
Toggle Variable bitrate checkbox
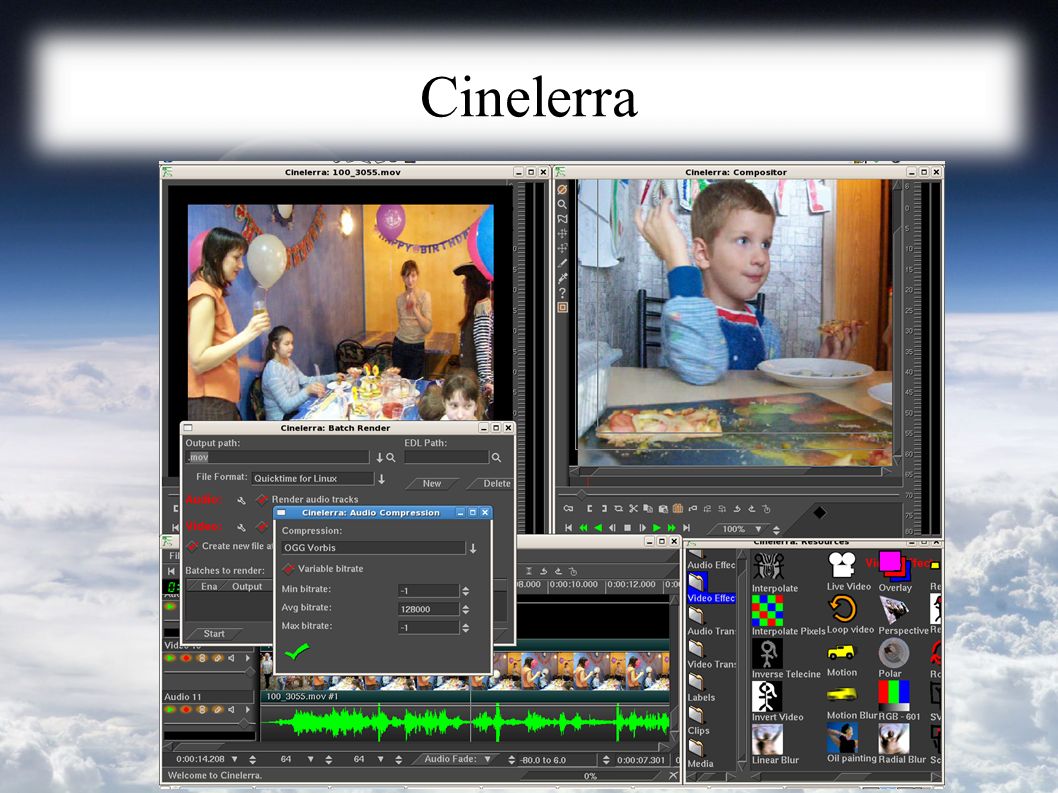[289, 569]
